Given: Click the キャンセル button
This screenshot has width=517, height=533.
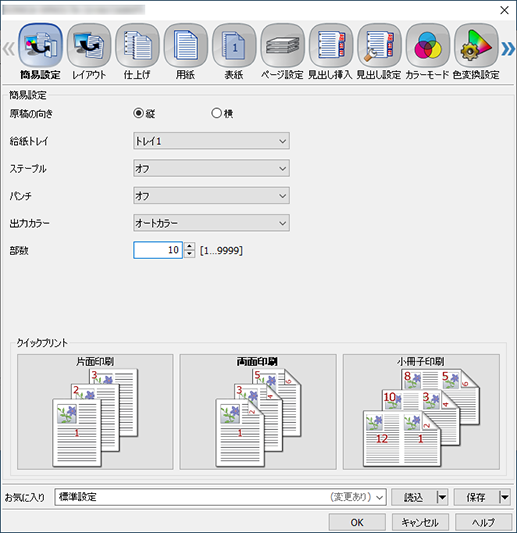Looking at the screenshot, I should (420, 522).
